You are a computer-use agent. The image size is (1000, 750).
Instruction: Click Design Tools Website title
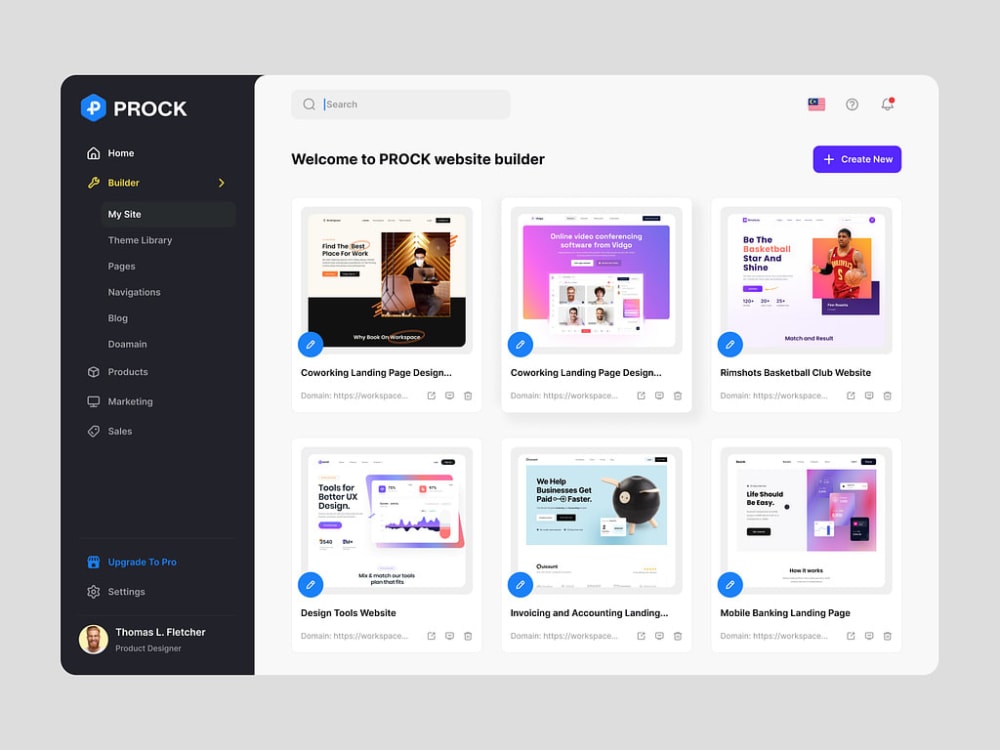348,613
